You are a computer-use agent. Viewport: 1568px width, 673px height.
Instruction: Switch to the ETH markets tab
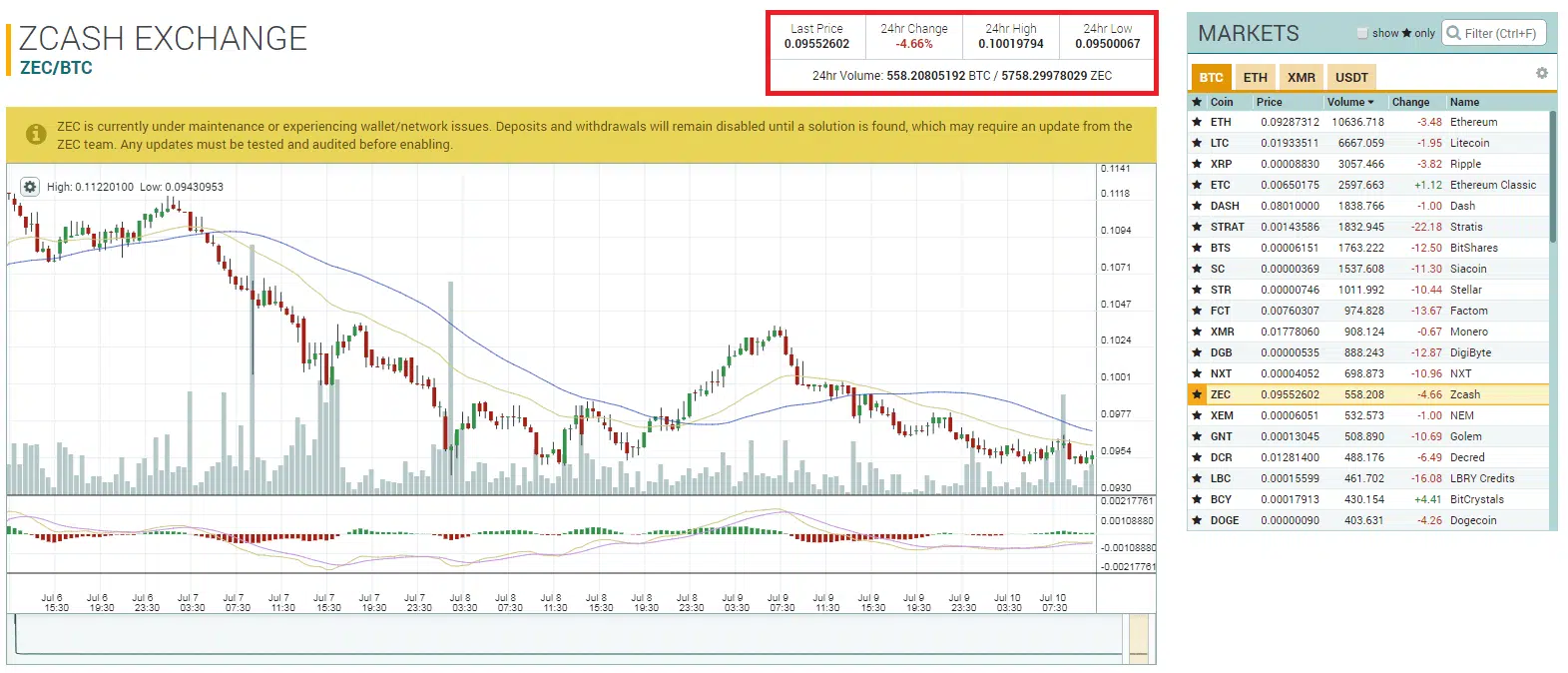coord(1256,77)
